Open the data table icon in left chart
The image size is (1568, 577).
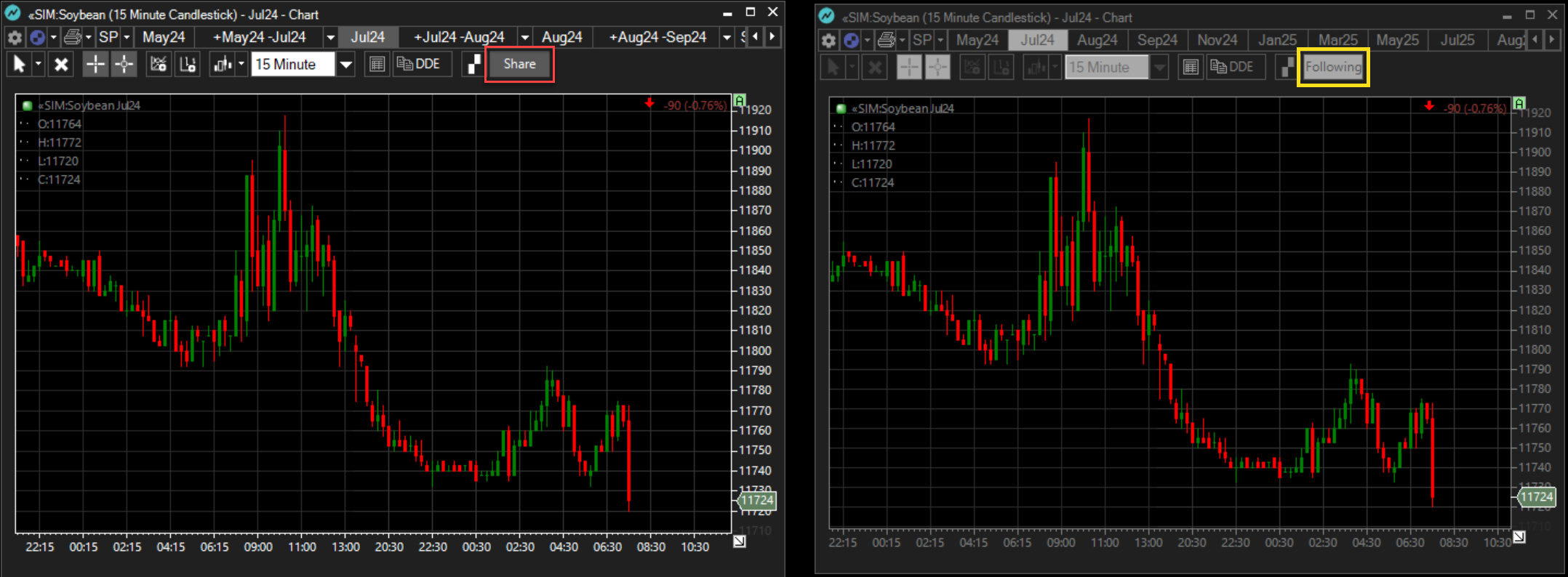coord(377,65)
